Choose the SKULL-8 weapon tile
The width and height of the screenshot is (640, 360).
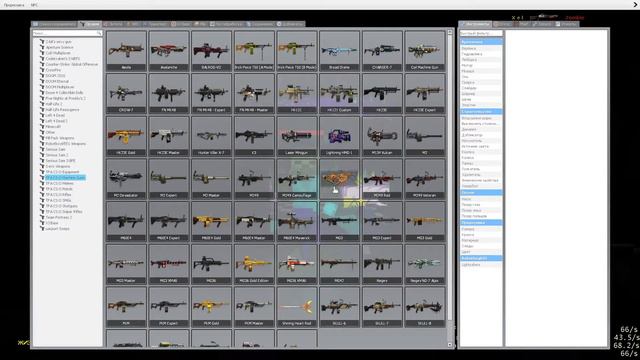(424, 307)
